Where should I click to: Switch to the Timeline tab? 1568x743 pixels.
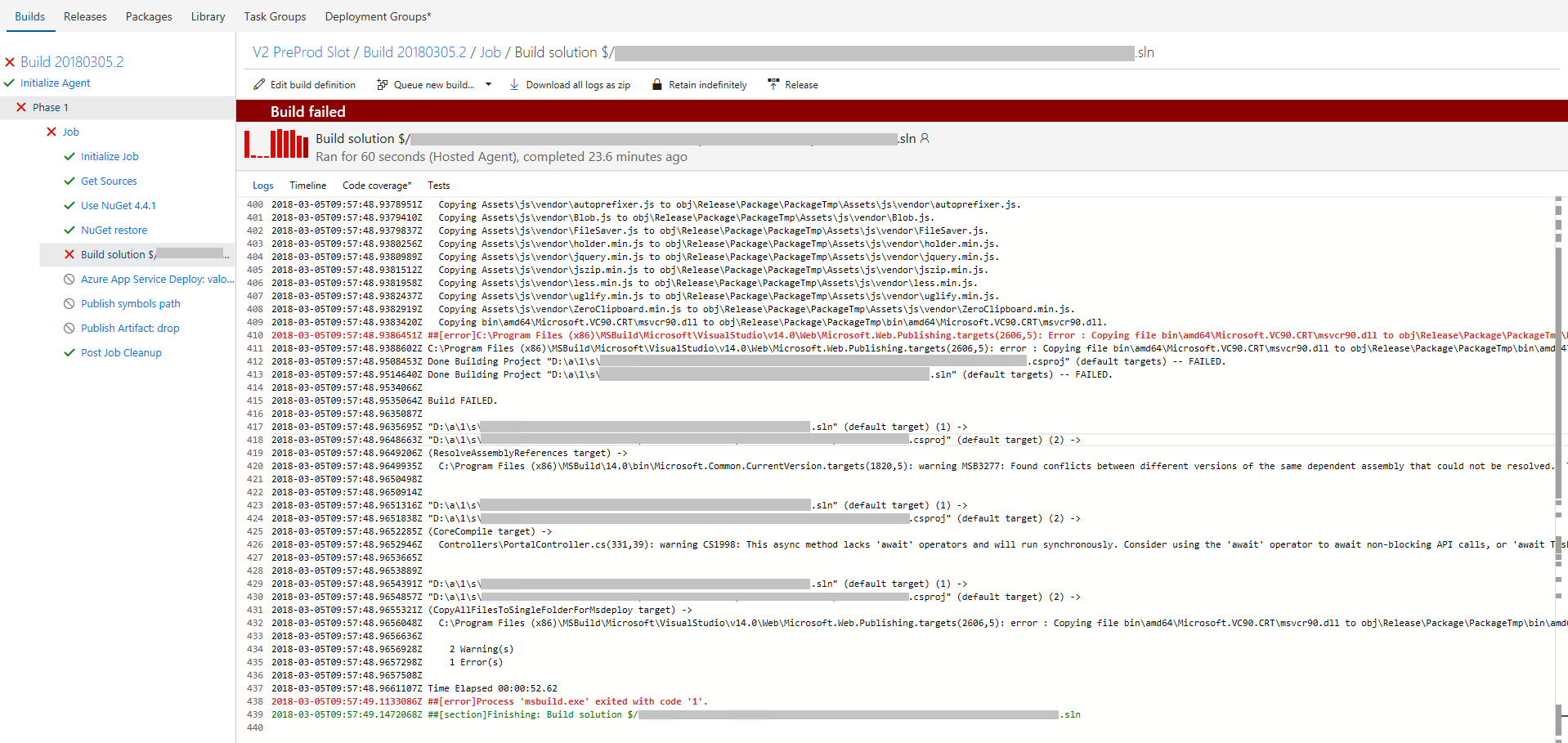click(x=307, y=186)
